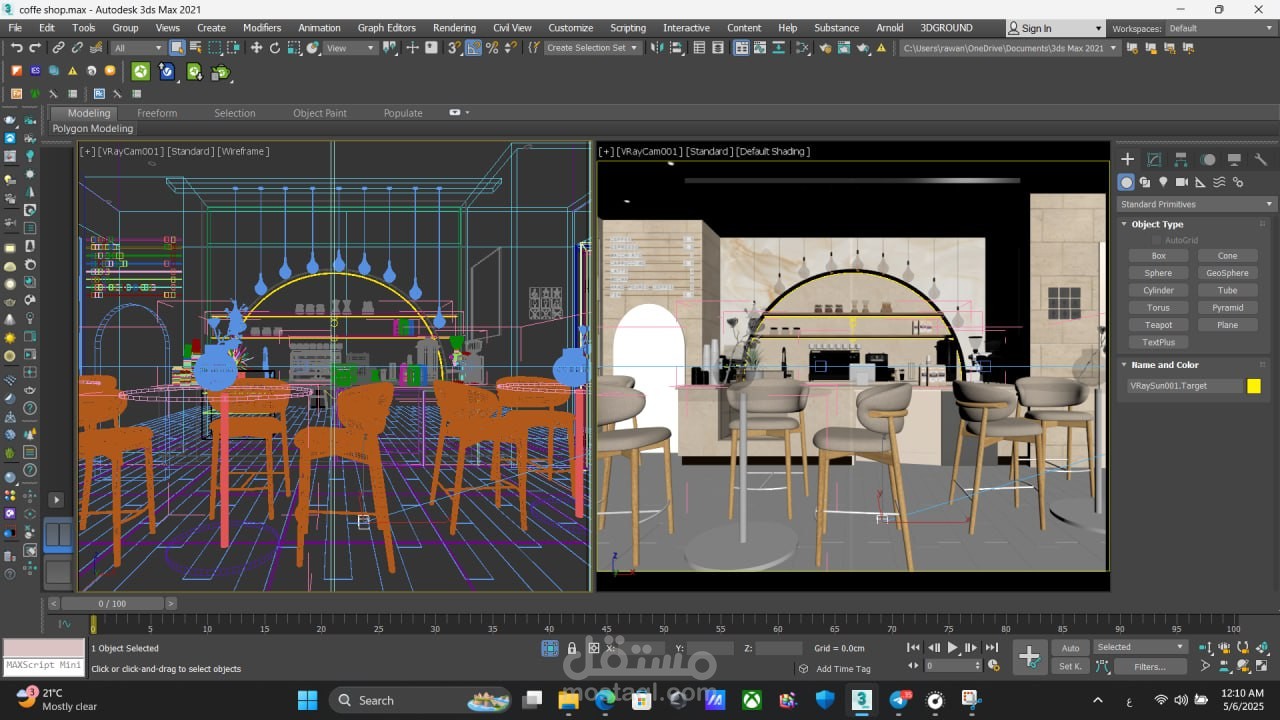Toggle the Angle Snap button
Screen dimensions: 1280x720
pos(473,48)
